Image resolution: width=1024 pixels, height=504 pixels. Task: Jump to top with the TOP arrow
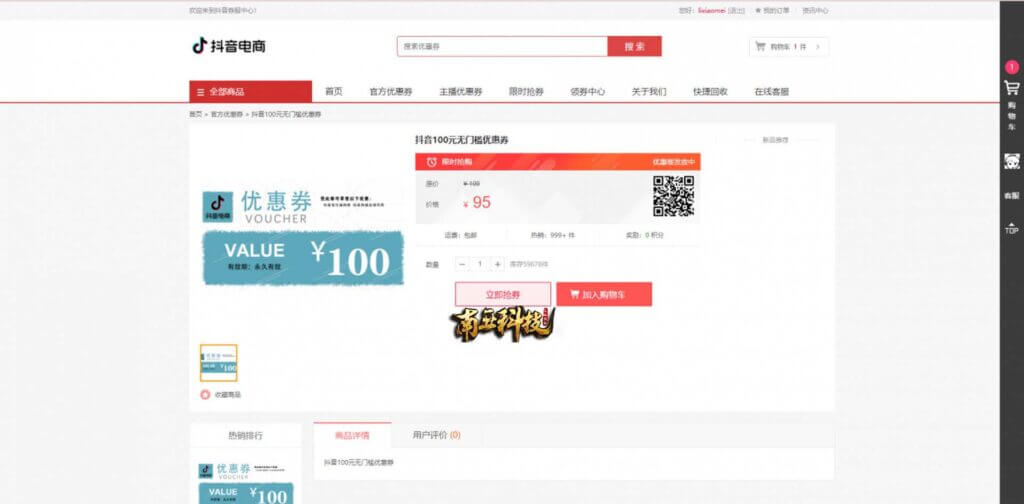click(x=1012, y=228)
